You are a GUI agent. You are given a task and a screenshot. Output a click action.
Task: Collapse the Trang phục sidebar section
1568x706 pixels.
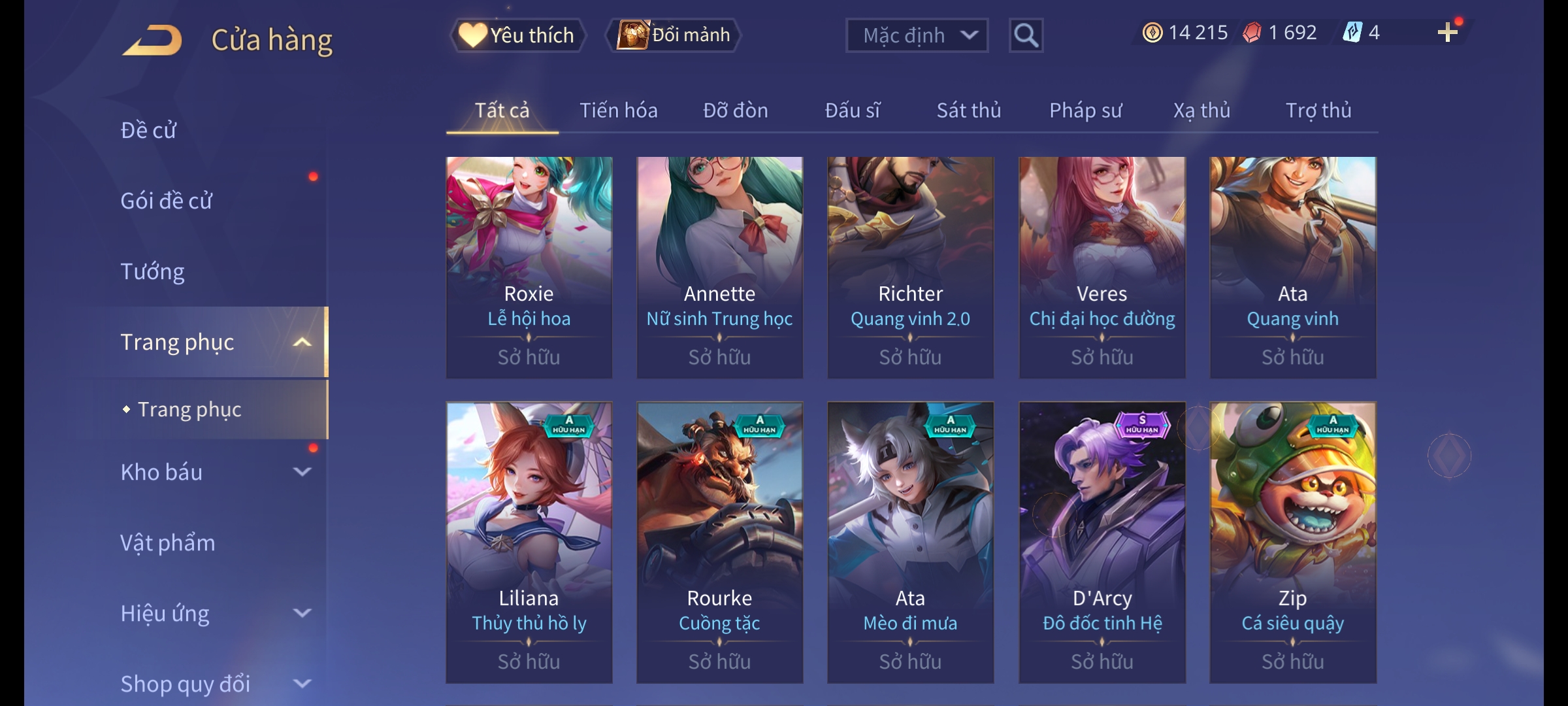[302, 342]
